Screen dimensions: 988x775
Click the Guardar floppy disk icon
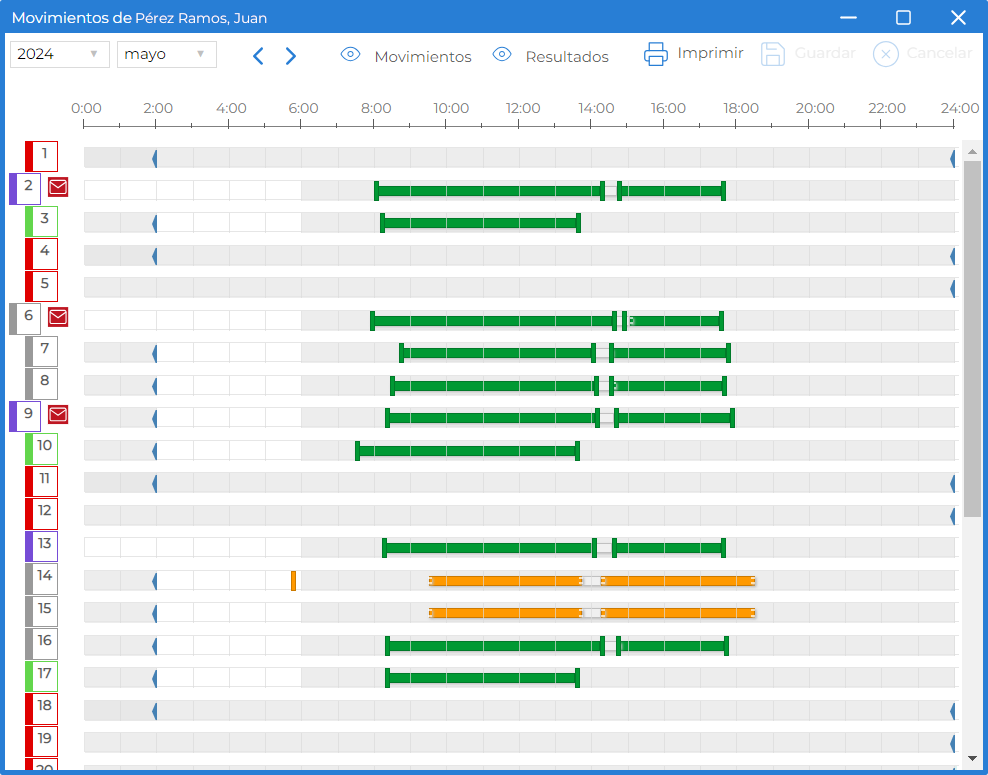click(x=773, y=54)
